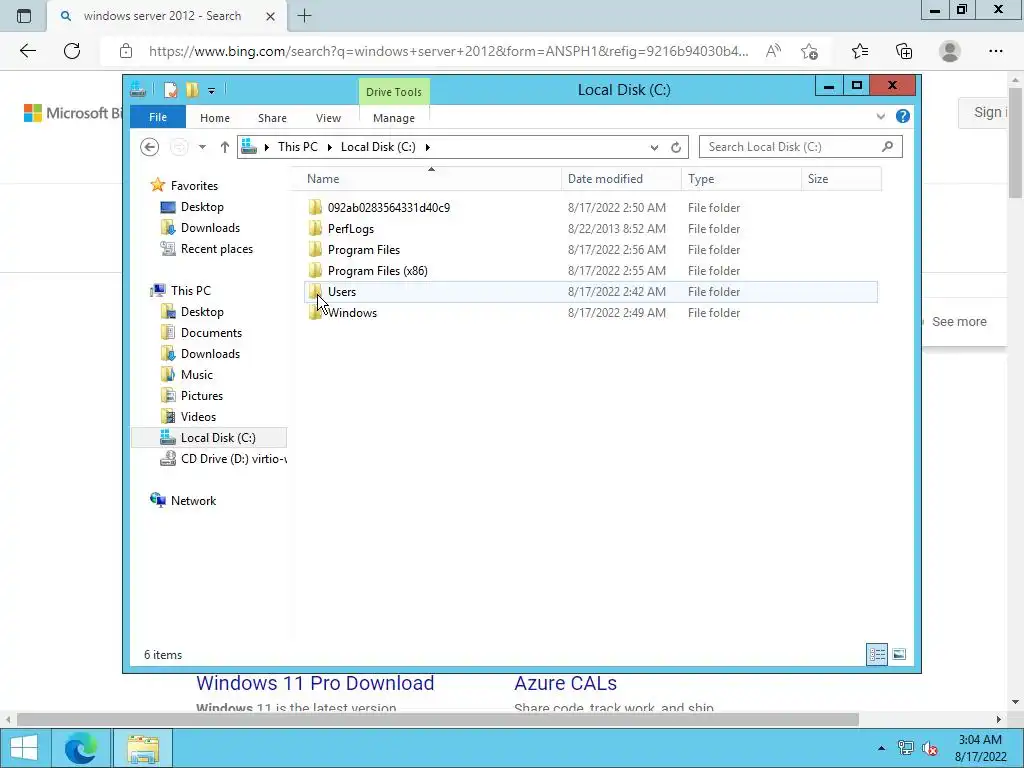The height and width of the screenshot is (768, 1024).
Task: Expand the address bar history dropdown
Action: click(x=654, y=148)
